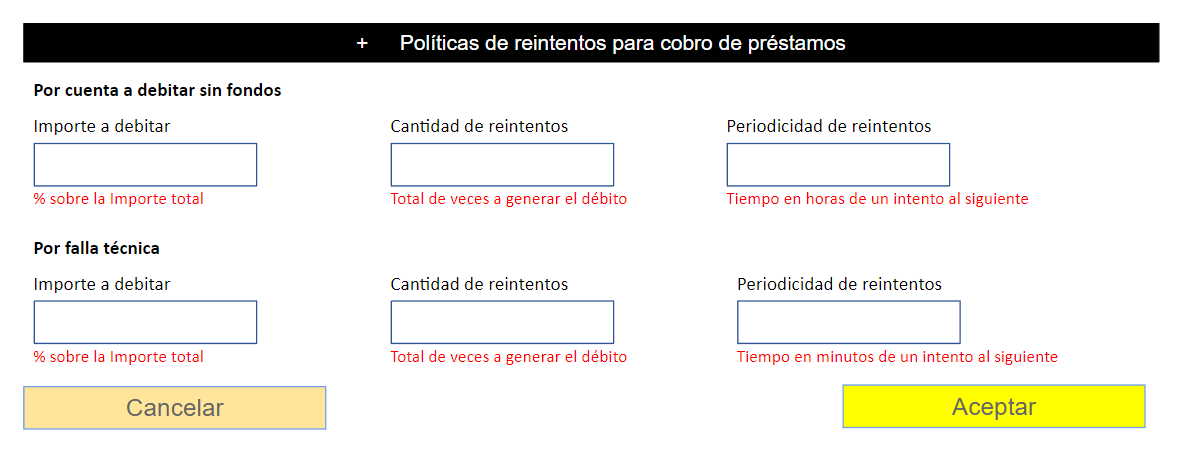Click Cantidad de reintentos field under sin fondos
The width and height of the screenshot is (1178, 464).
[502, 165]
